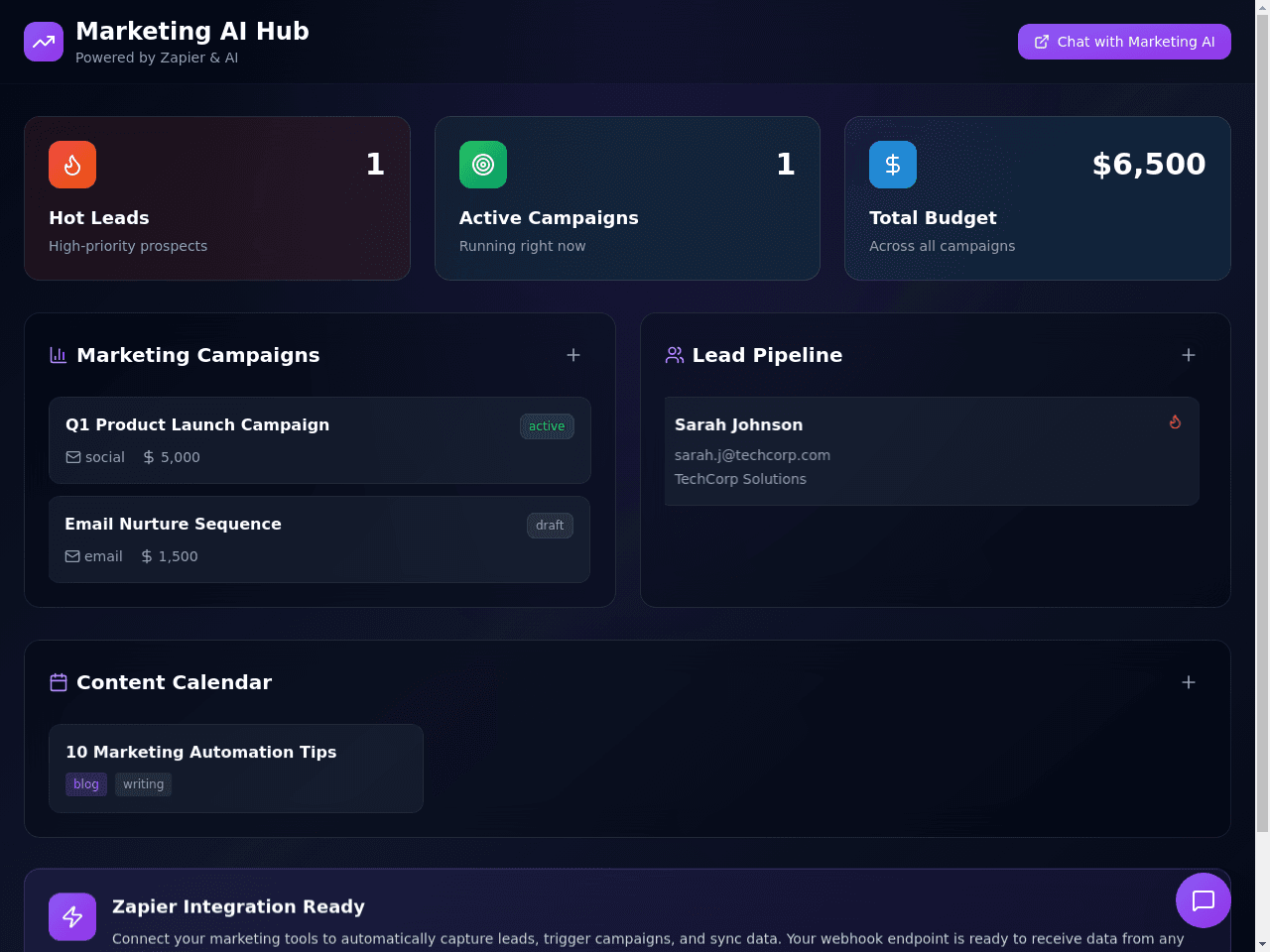Select the Sarah Johnson lead
Image resolution: width=1270 pixels, height=952 pixels.
(932, 451)
